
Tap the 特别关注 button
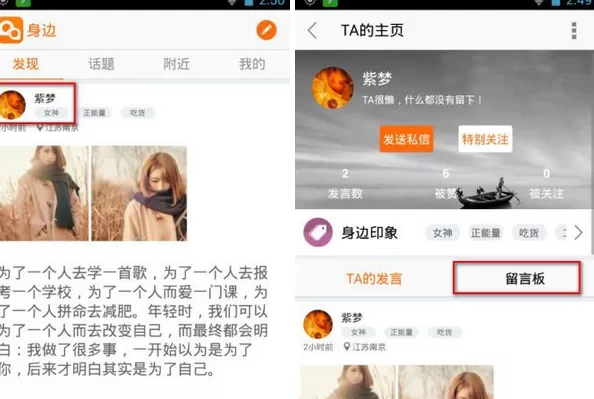point(485,139)
